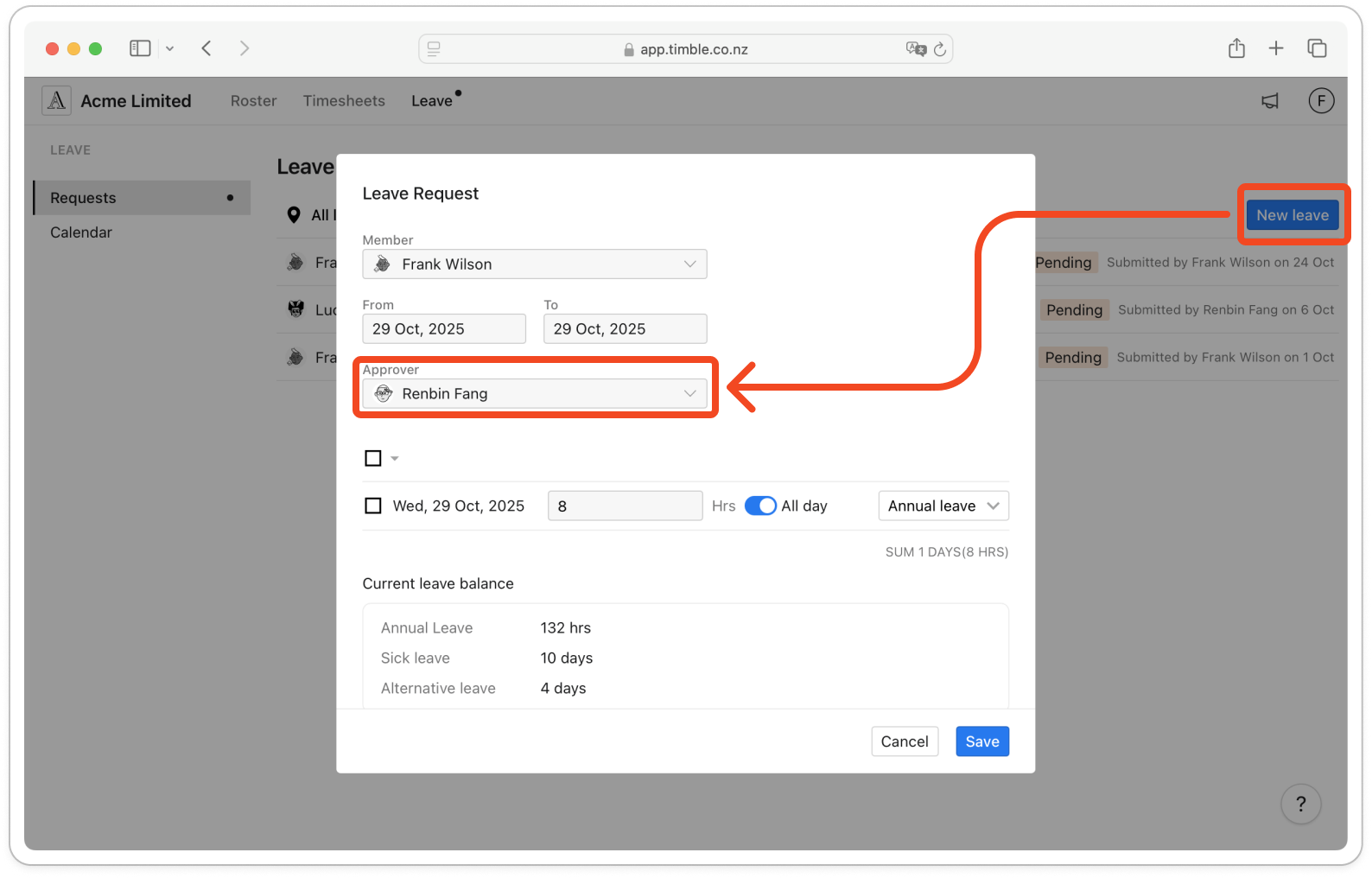Image resolution: width=1372 pixels, height=878 pixels.
Task: Click the Pending status on the 1 Oct request
Action: click(1073, 358)
